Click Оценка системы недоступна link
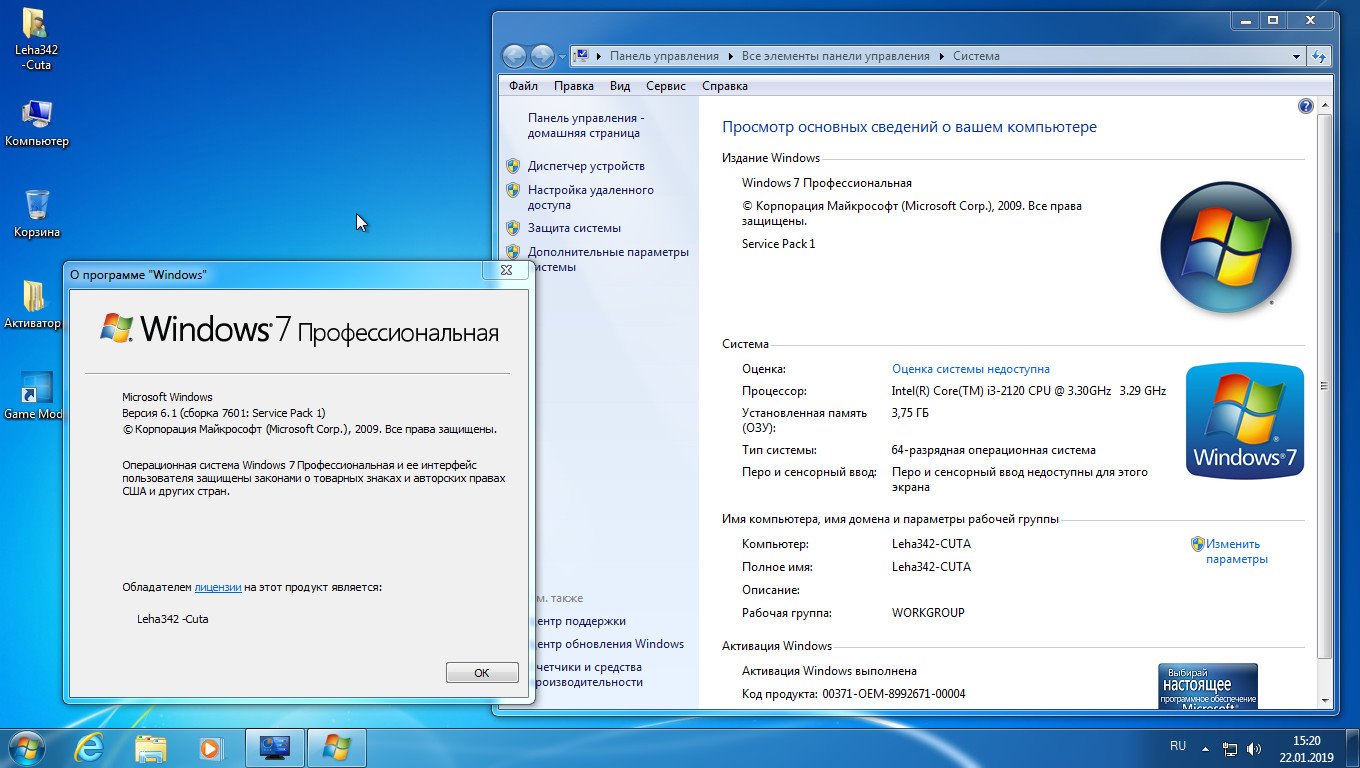Viewport: 1360px width, 768px height. tap(971, 369)
